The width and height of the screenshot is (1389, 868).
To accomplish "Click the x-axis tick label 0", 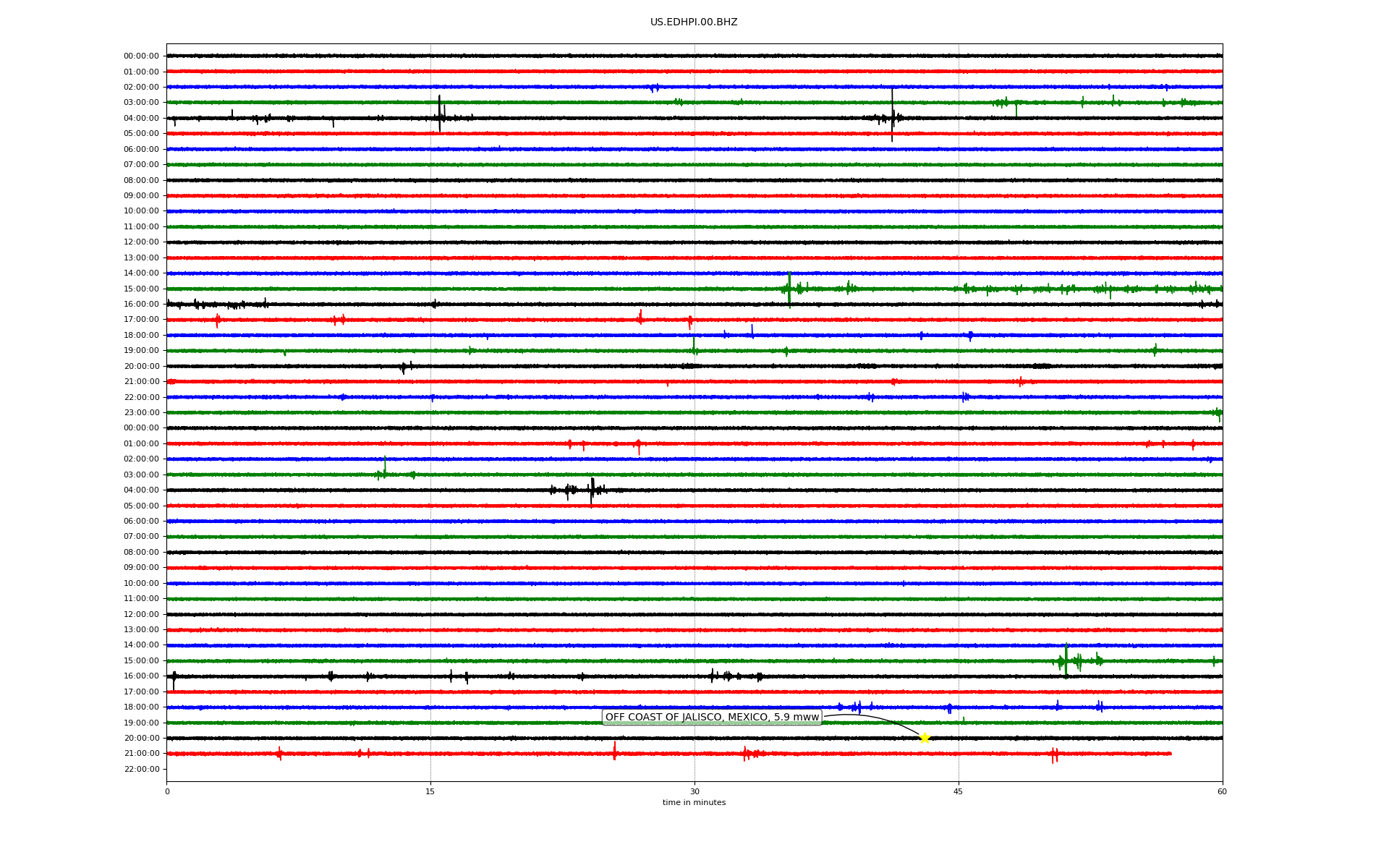I will click(167, 791).
